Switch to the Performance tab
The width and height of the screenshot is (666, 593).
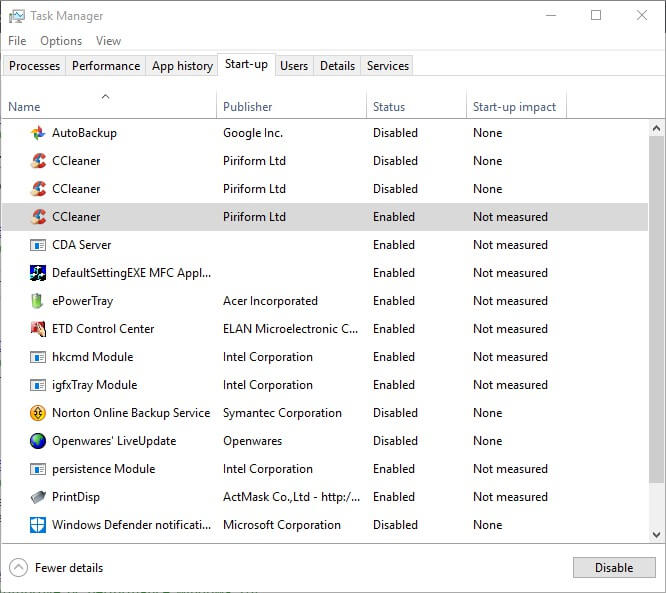pos(106,66)
